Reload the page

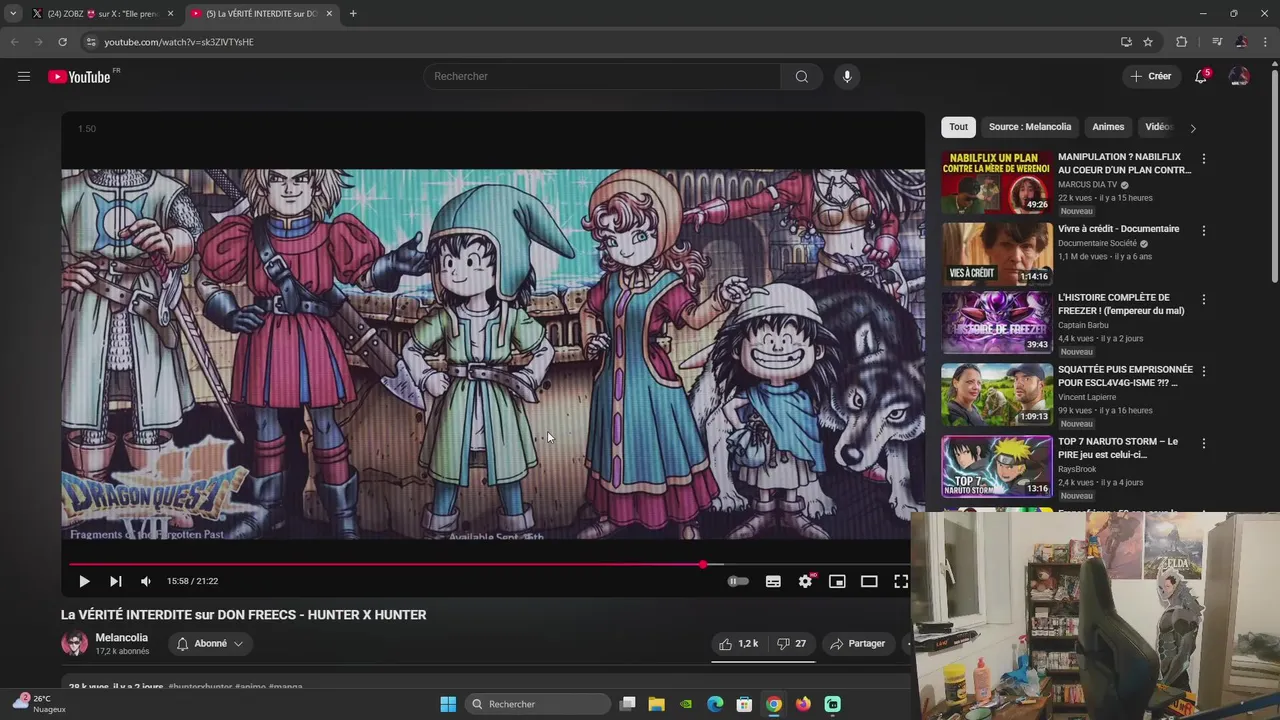point(62,42)
